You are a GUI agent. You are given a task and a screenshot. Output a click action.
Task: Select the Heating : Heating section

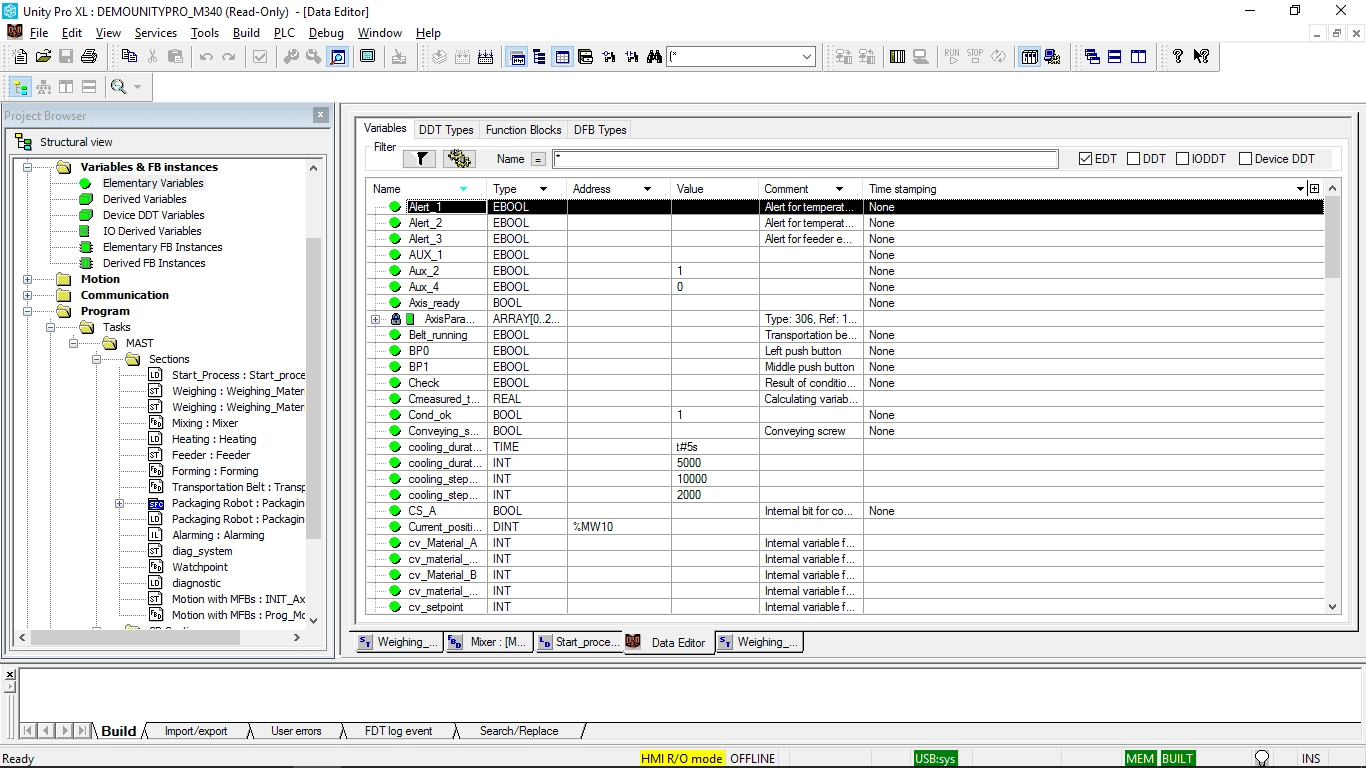pos(213,439)
